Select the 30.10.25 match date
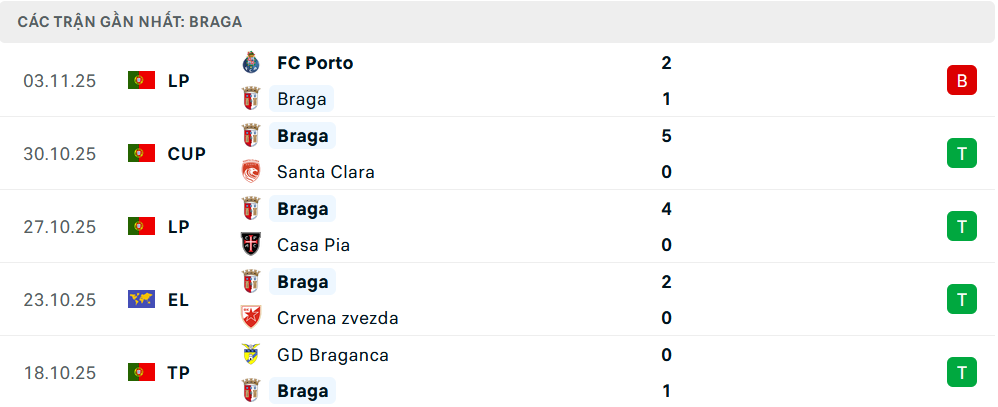Image resolution: width=998 pixels, height=407 pixels. click(x=60, y=154)
